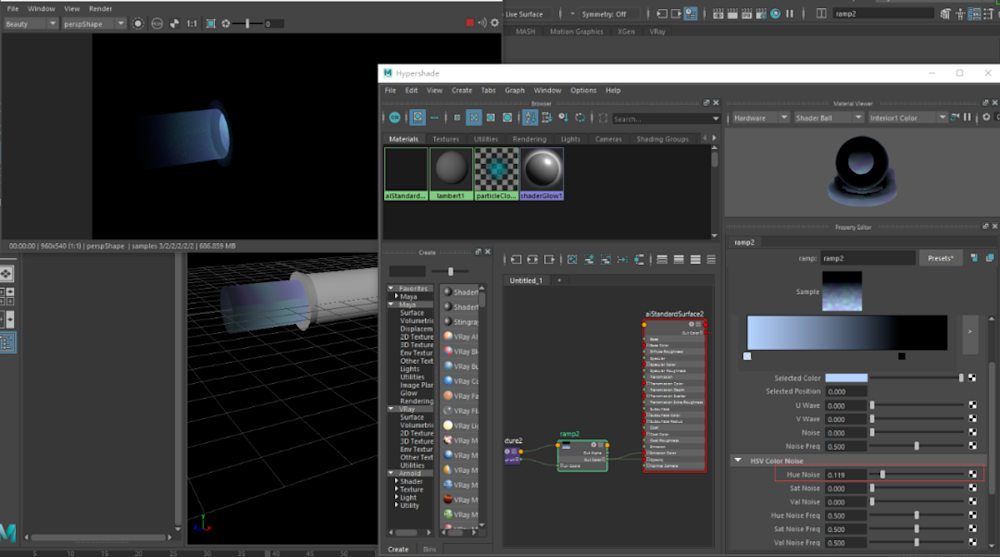This screenshot has width=1000, height=557.
Task: Switch to the Textures tab
Action: tap(446, 139)
